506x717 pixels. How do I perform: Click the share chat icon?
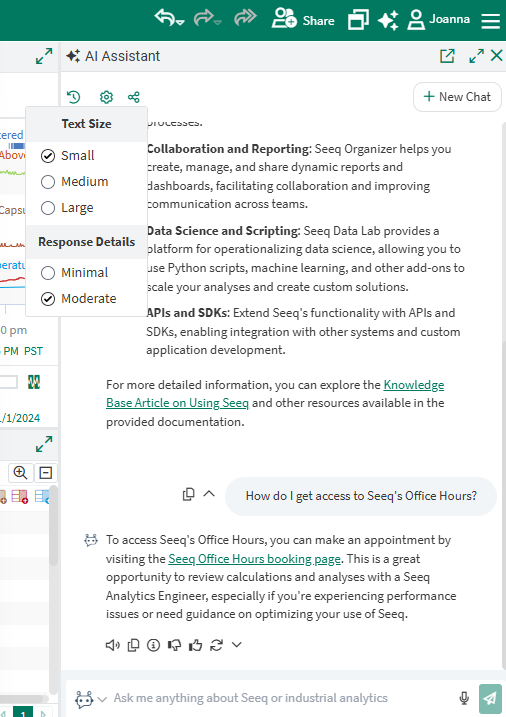(133, 97)
